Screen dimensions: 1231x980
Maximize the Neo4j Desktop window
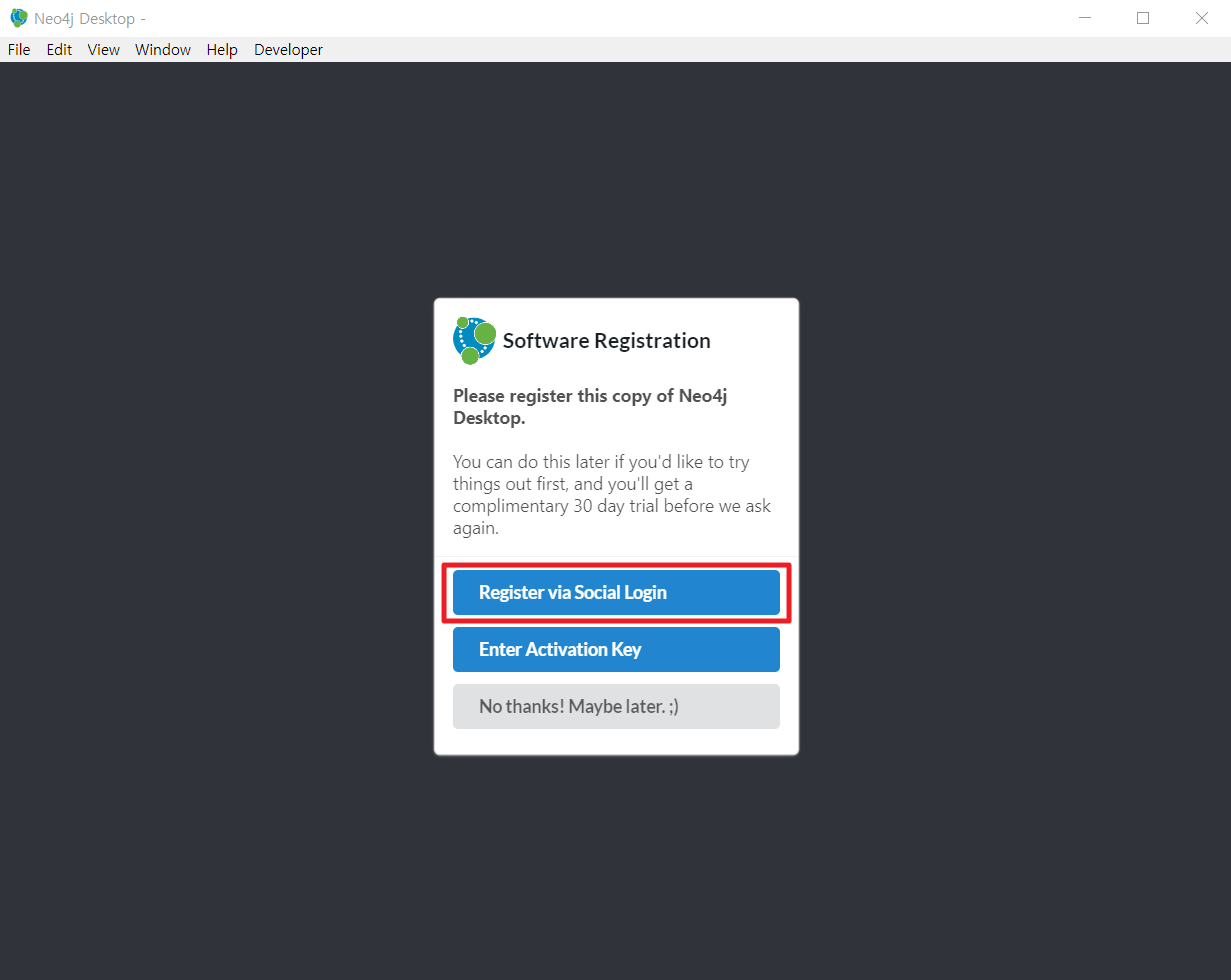[x=1143, y=18]
